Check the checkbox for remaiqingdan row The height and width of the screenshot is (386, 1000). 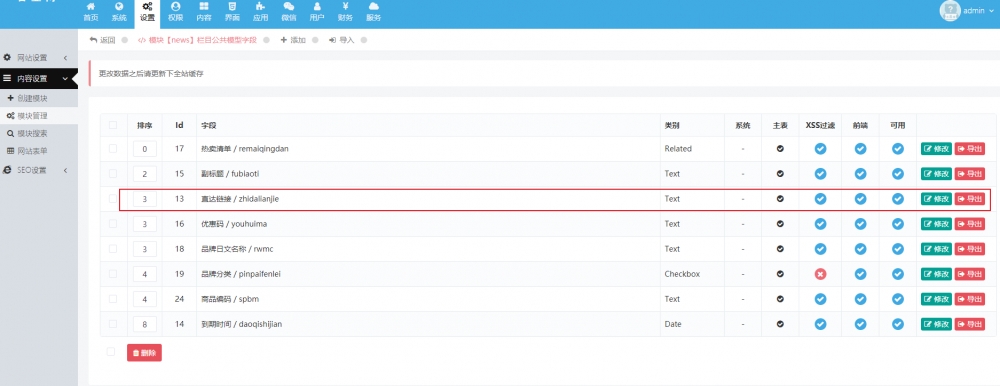[x=113, y=148]
